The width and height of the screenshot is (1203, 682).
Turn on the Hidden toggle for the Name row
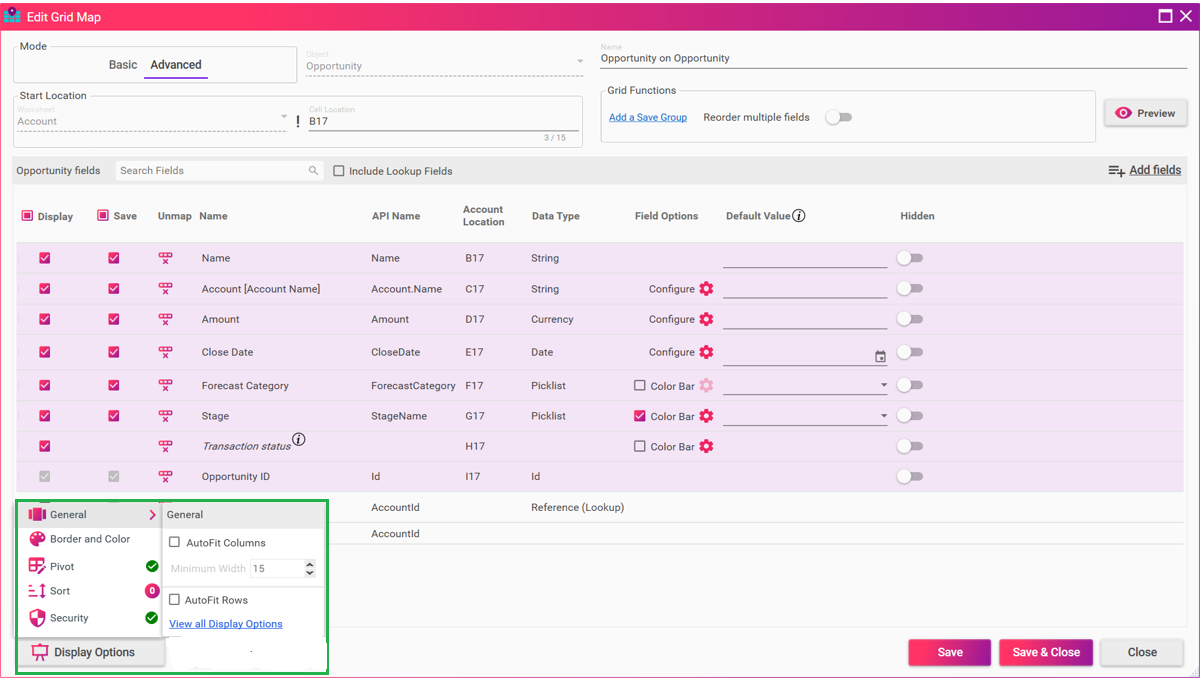(909, 258)
